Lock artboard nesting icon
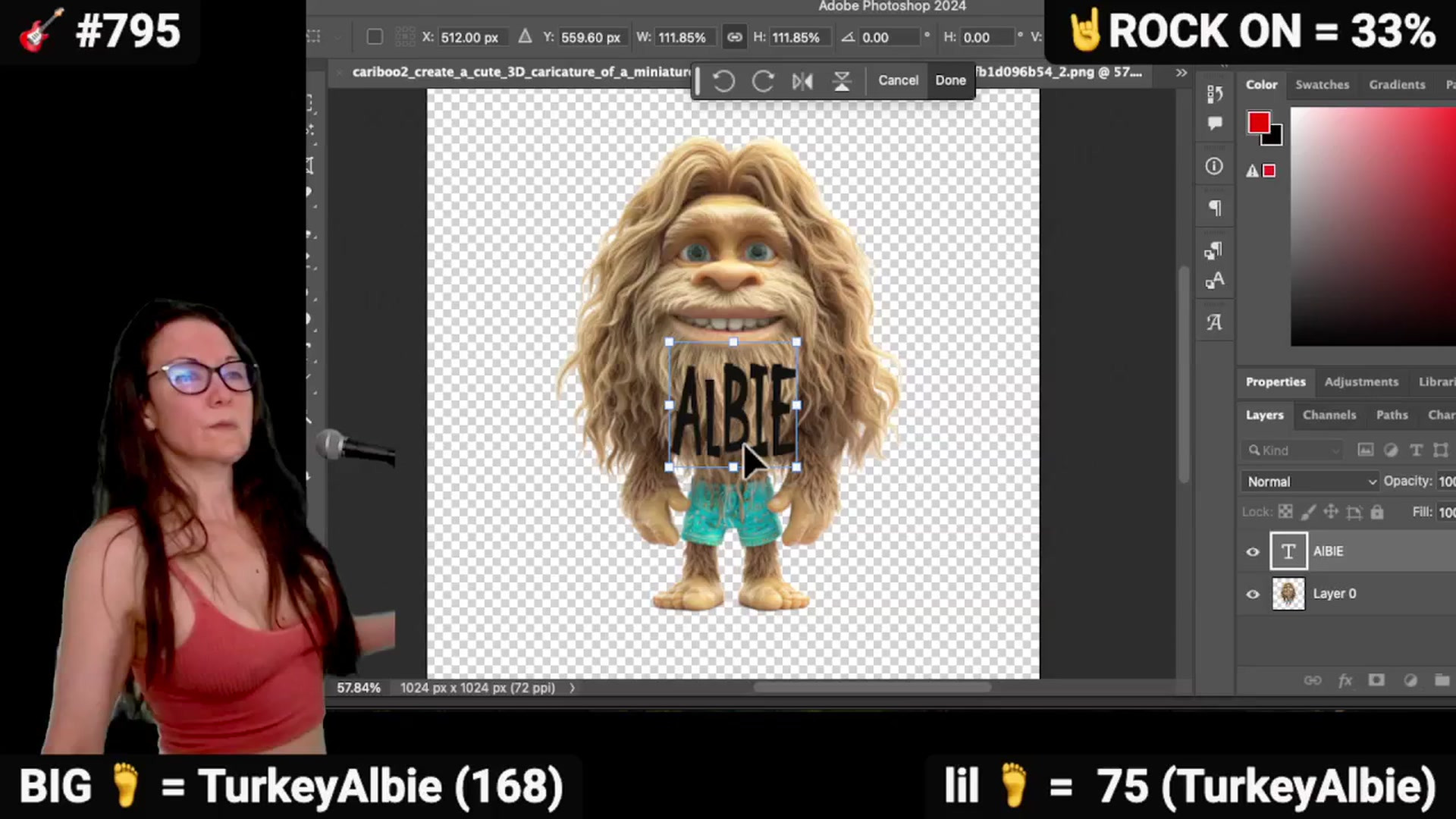Viewport: 1456px width, 819px height. (1354, 513)
